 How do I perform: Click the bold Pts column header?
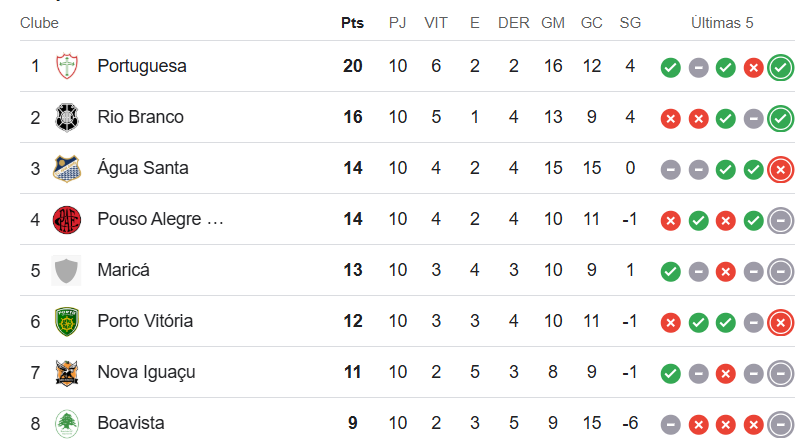[352, 23]
